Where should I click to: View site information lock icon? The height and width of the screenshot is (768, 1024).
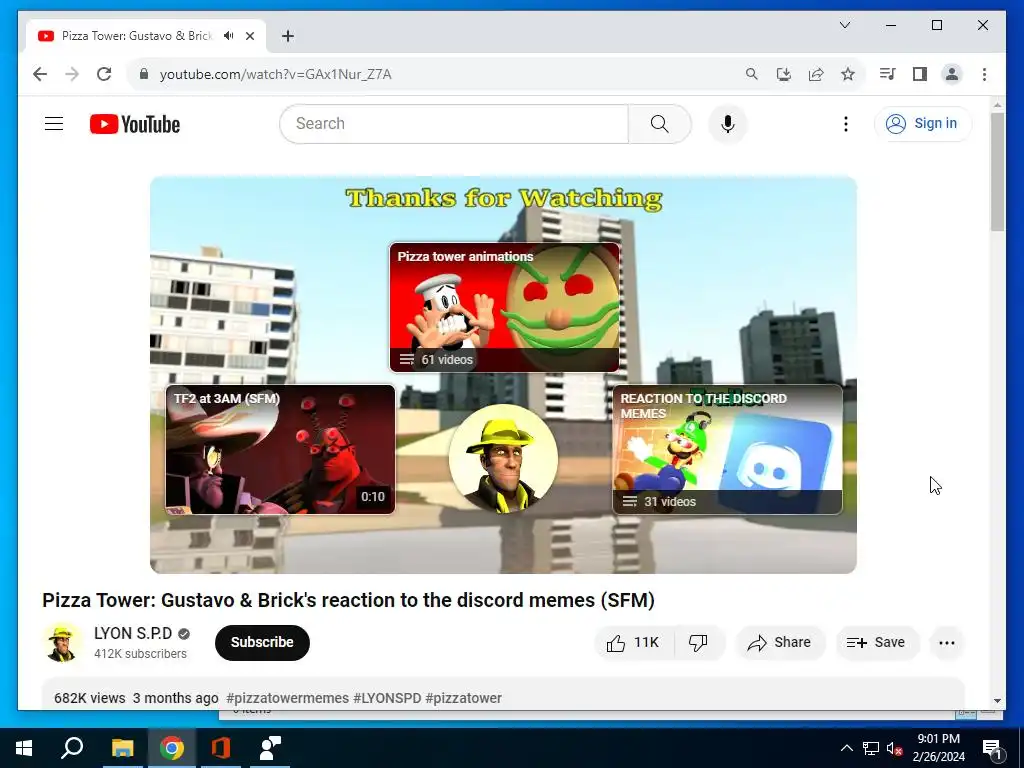tap(144, 74)
